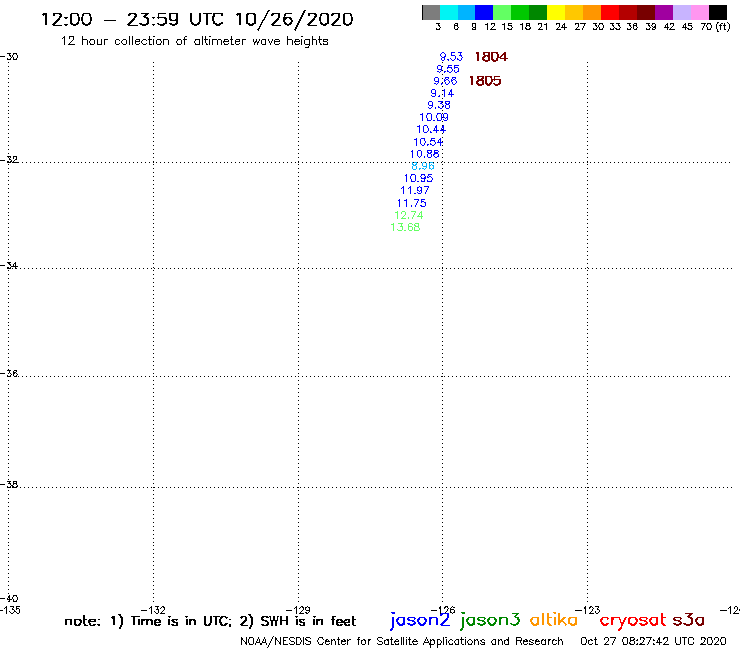This screenshot has width=740, height=650.
Task: Click the red legend swatch
Action: (610, 12)
